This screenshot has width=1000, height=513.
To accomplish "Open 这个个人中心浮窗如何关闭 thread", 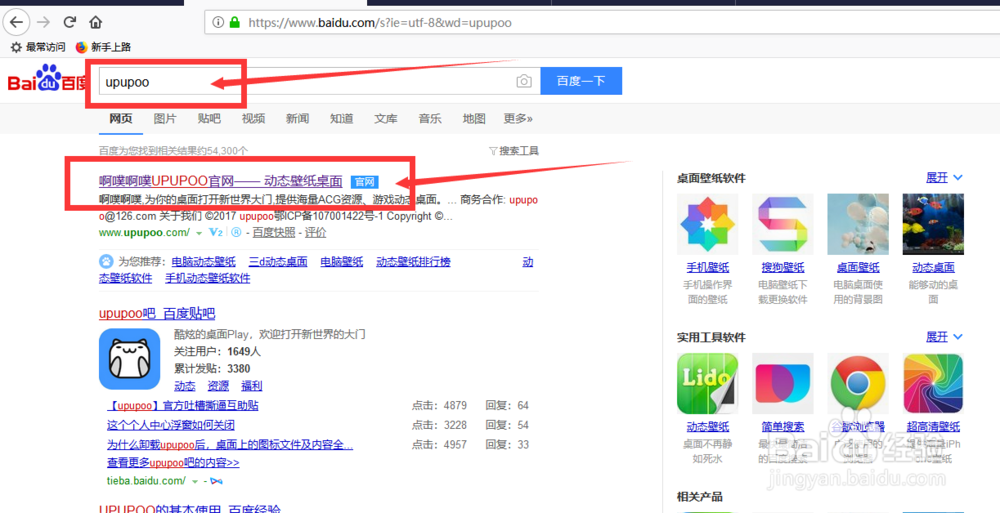I will pos(171,425).
